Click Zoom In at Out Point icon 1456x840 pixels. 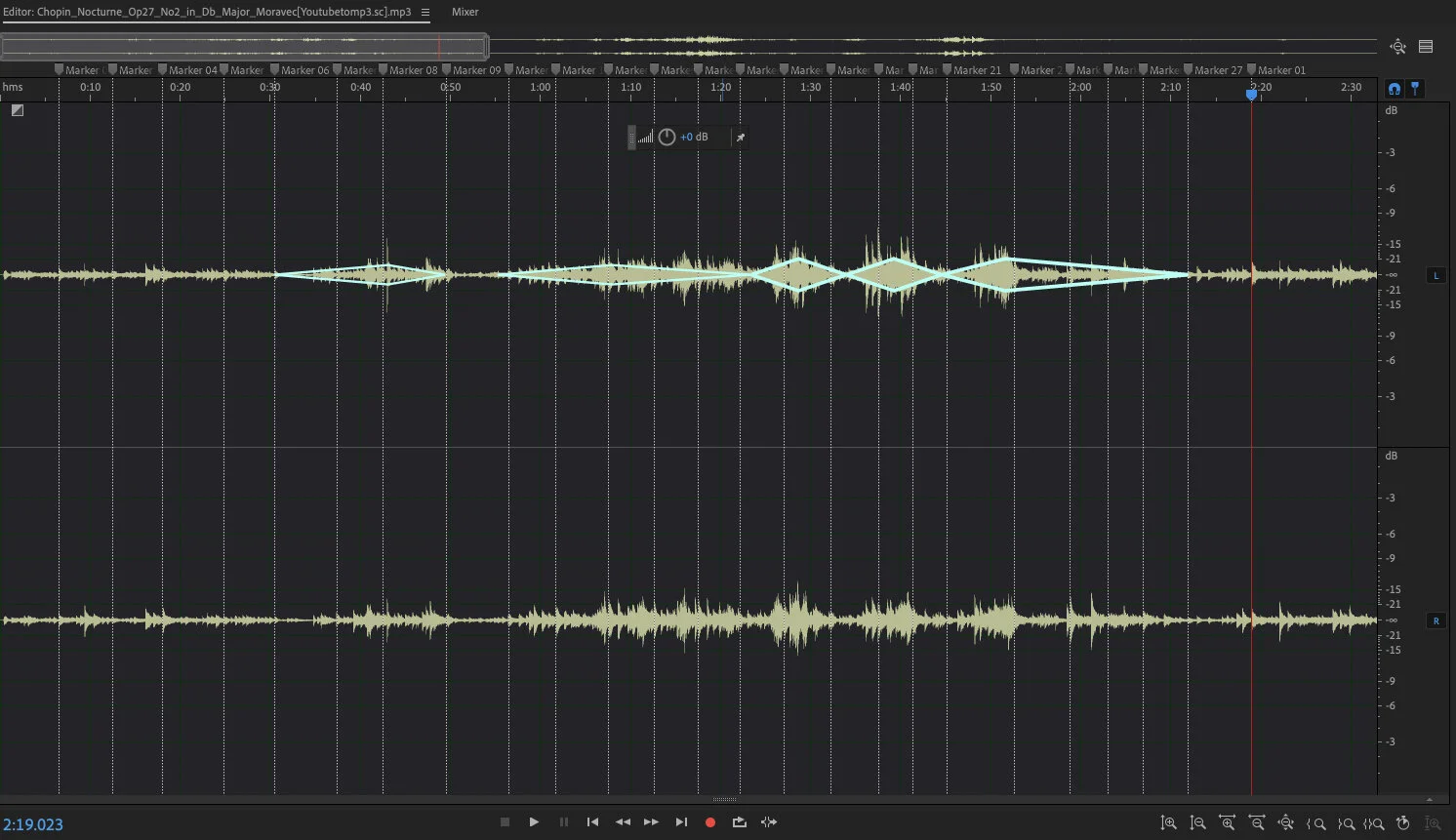(1346, 823)
